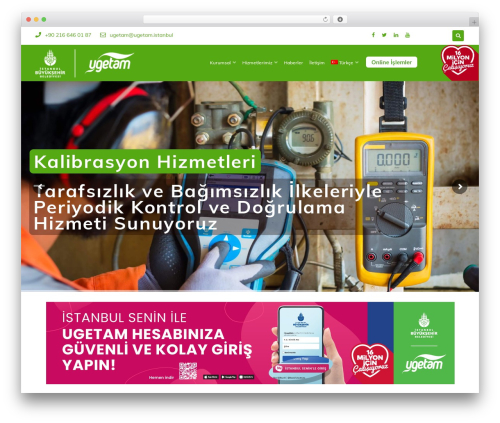Screen dimensions: 500x423
Task: Click the Hemen İndir label in banner
Action: point(161,377)
